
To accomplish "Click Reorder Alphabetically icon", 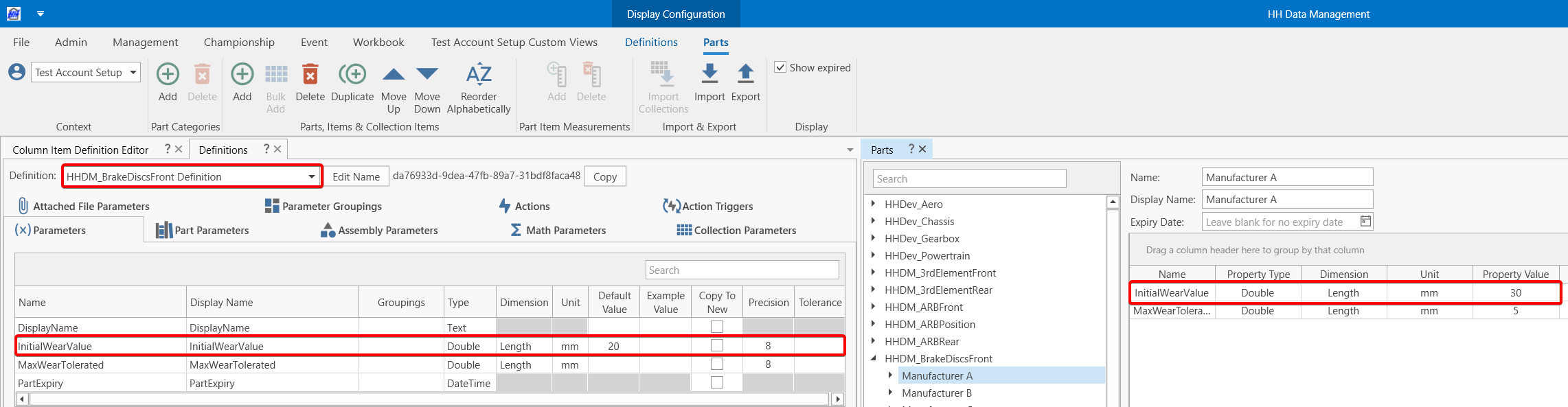I will tap(479, 74).
